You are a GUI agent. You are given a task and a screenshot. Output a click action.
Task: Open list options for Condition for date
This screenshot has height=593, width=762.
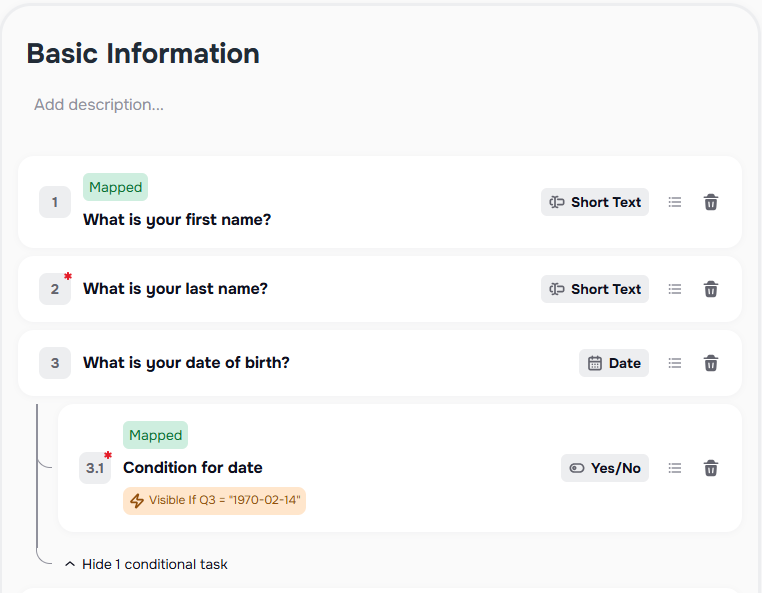(x=675, y=468)
